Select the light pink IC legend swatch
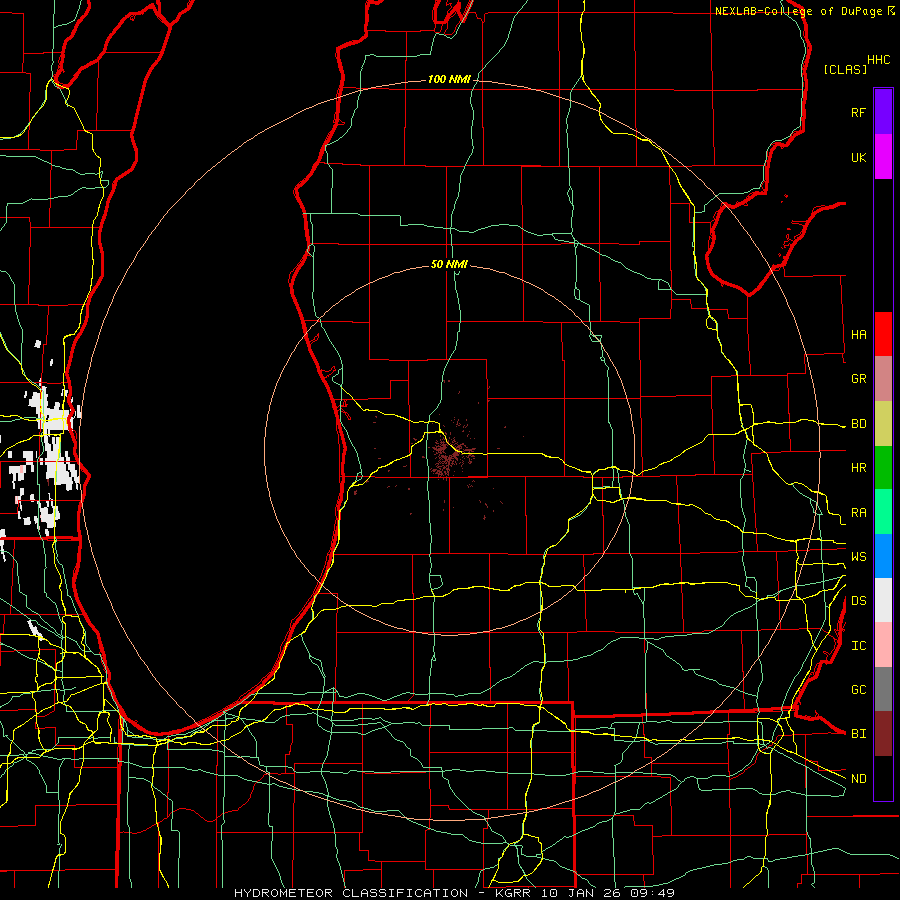900x900 pixels. coord(883,645)
